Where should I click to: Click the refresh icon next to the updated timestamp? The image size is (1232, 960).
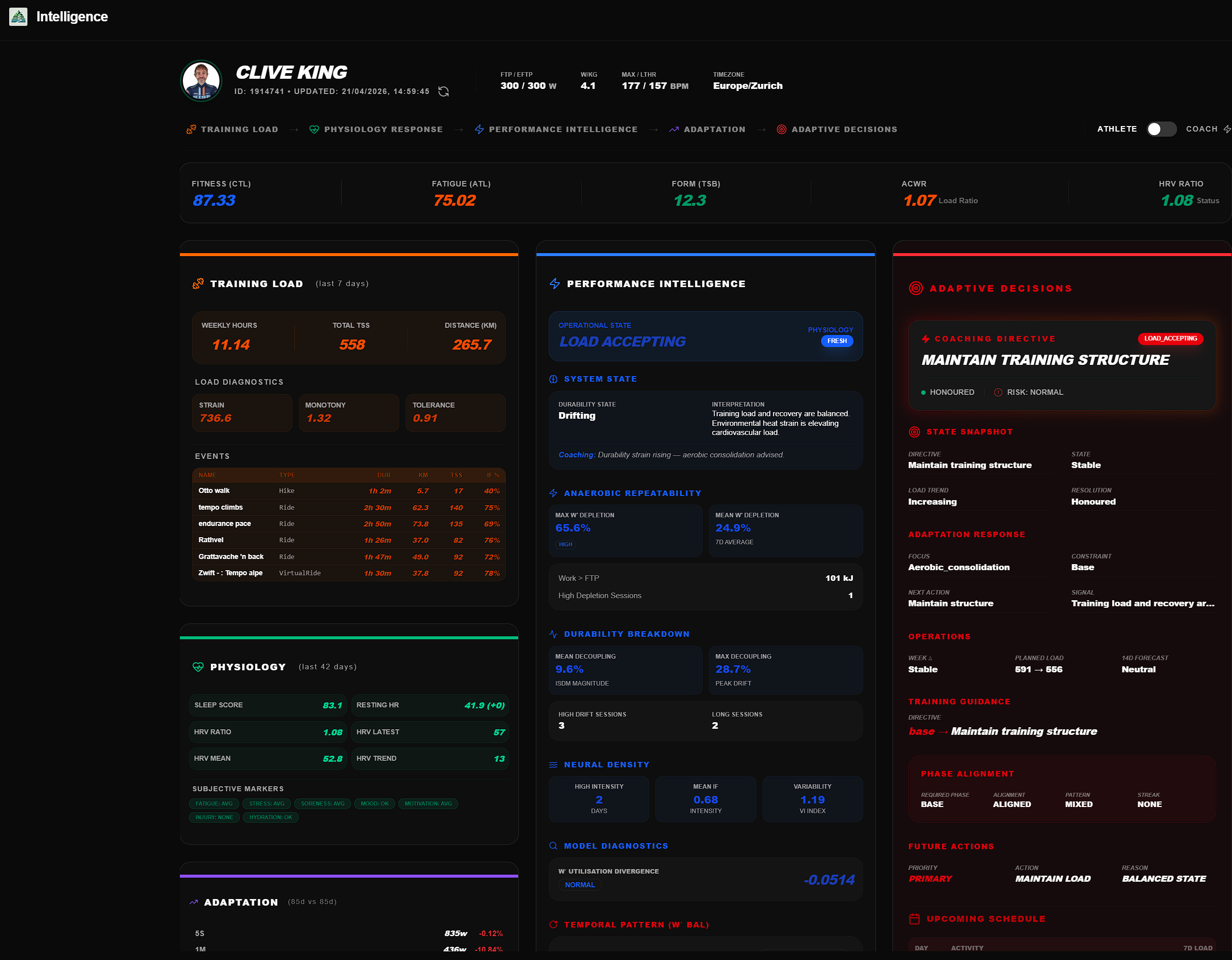[444, 91]
